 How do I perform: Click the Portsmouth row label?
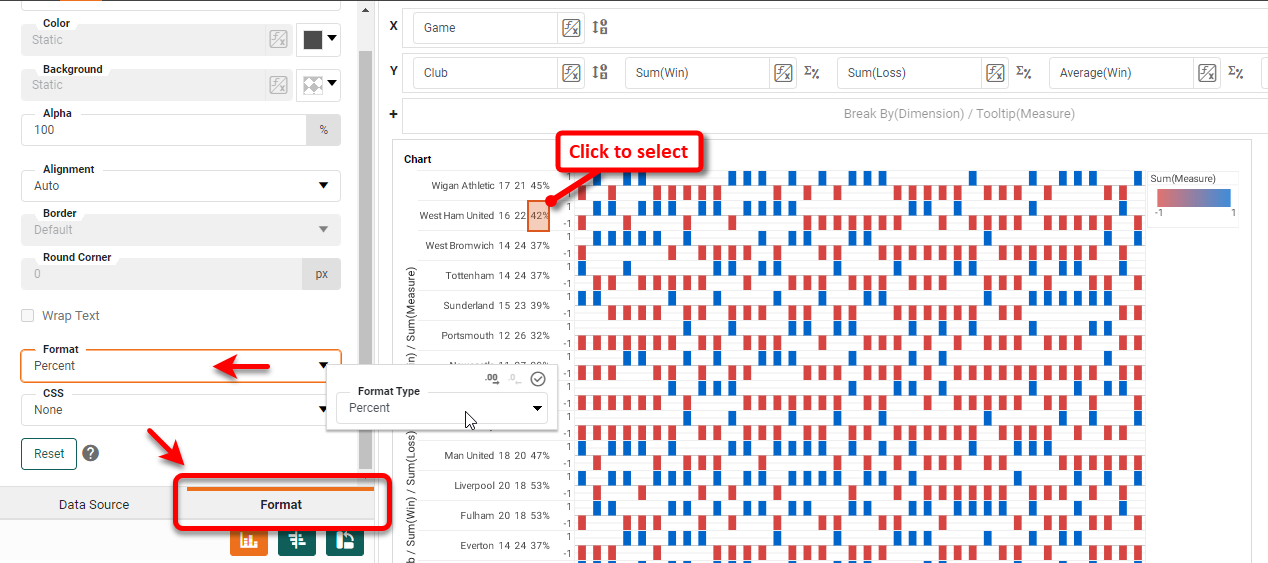pos(468,336)
